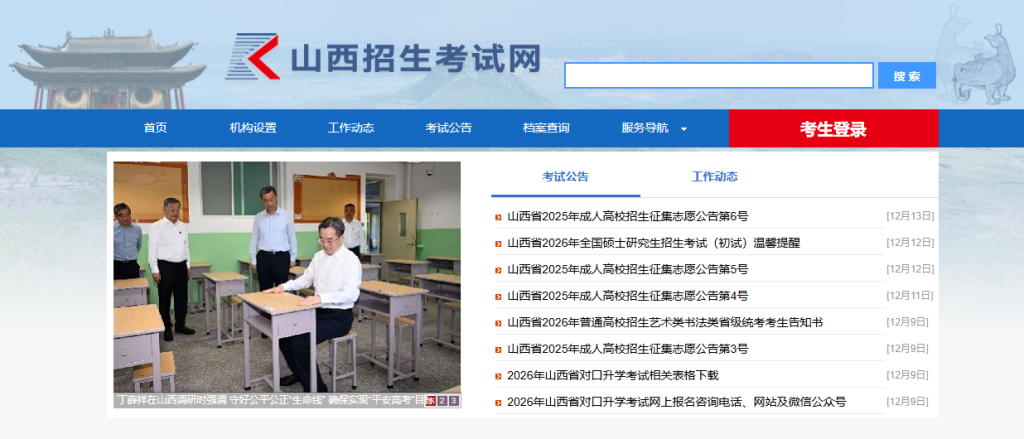Open the 工作动态 navigation bar item

coord(351,128)
